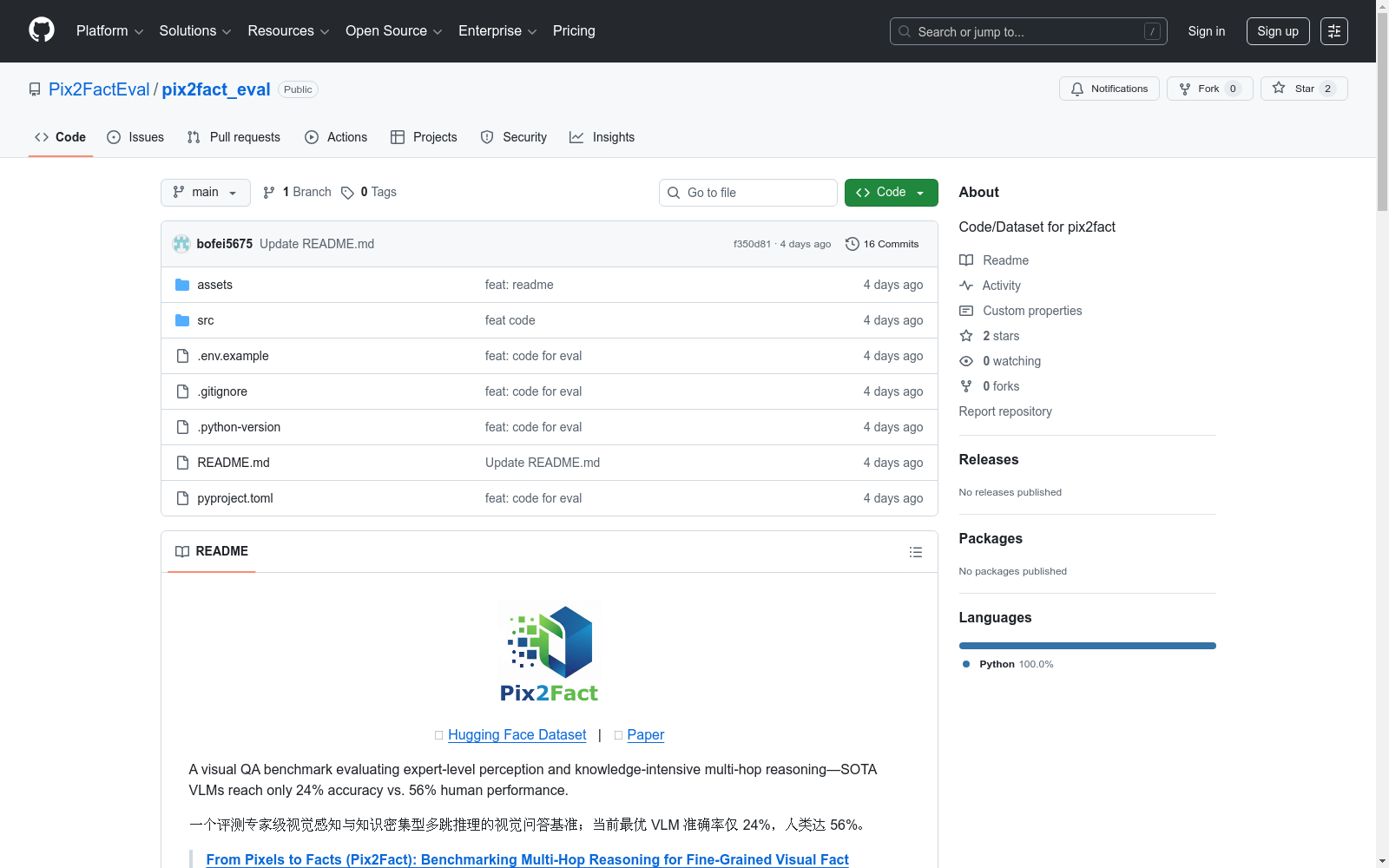Click the search magnifier icon in header
1389x868 pixels.
click(905, 31)
